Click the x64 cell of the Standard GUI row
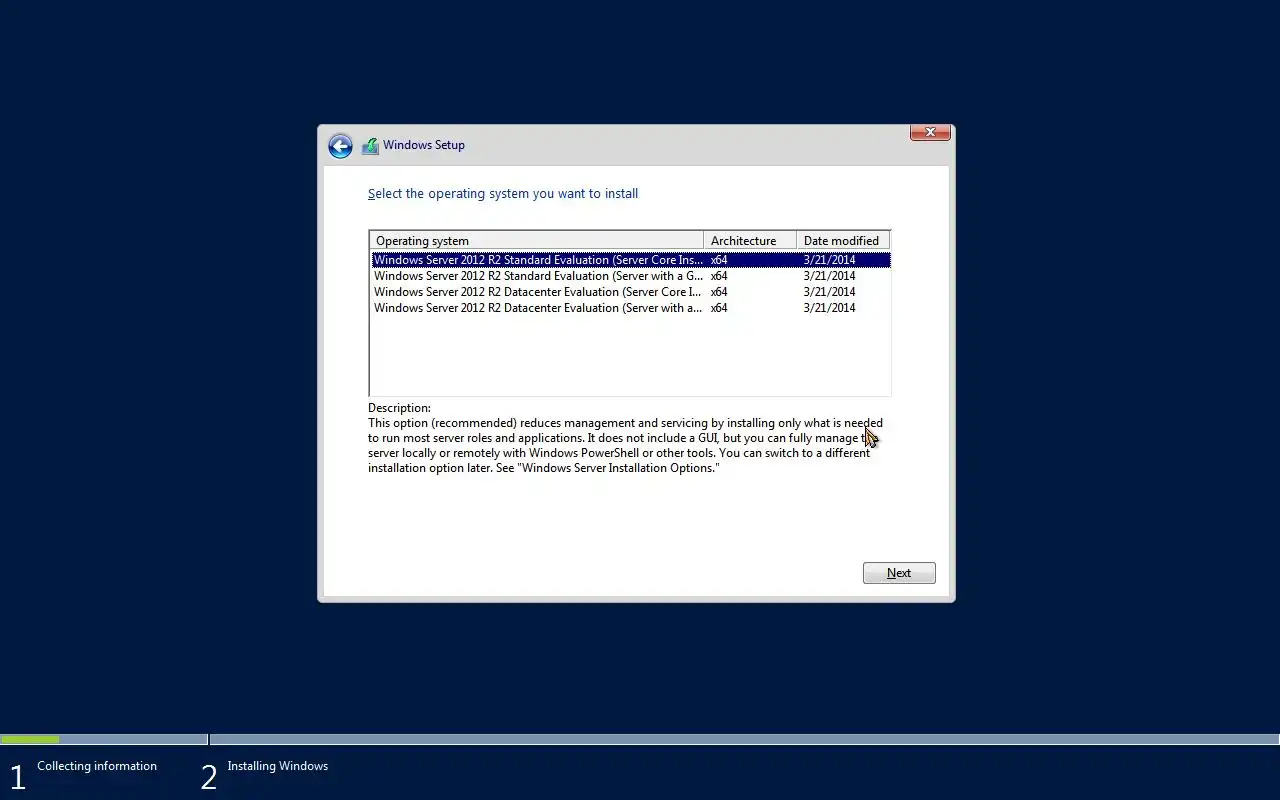 719,276
